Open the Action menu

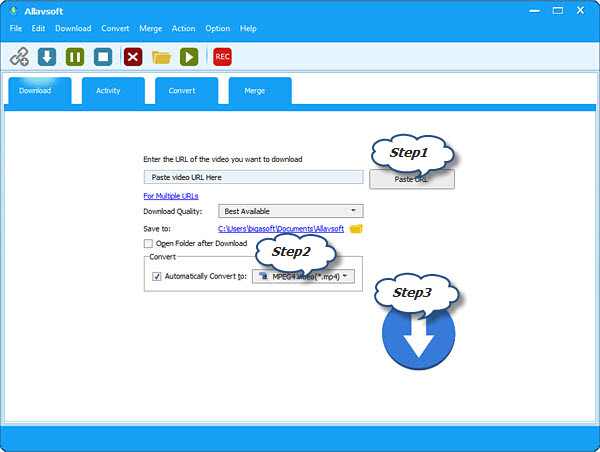[x=183, y=28]
